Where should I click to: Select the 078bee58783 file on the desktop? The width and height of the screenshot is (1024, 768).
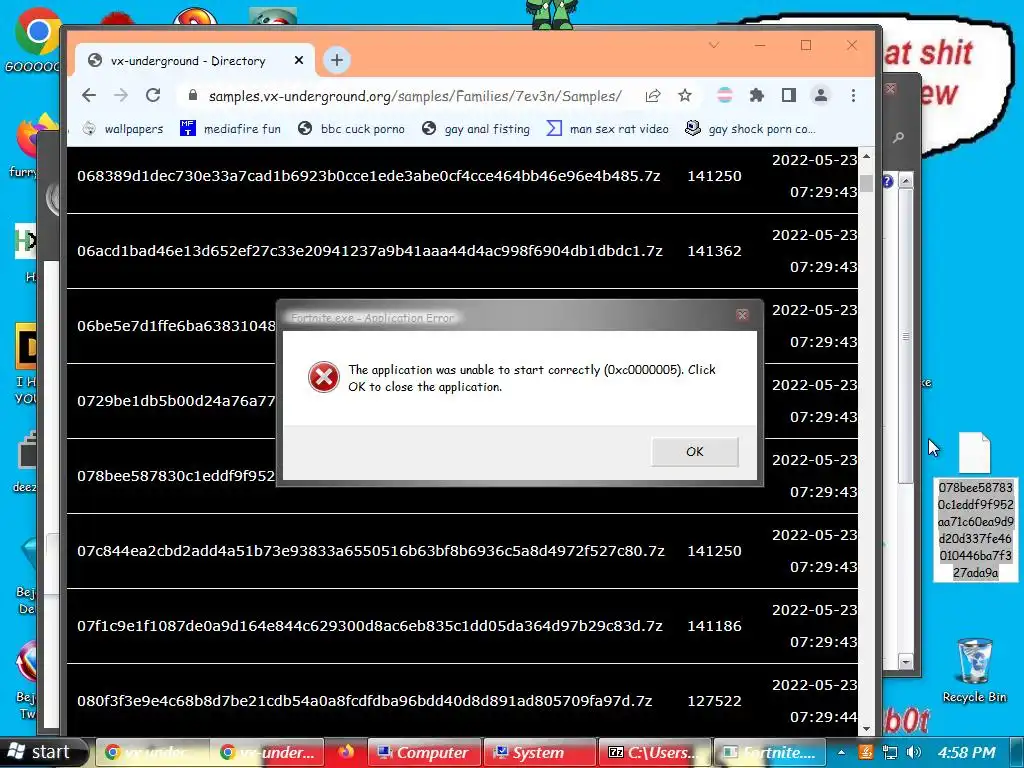click(x=974, y=506)
